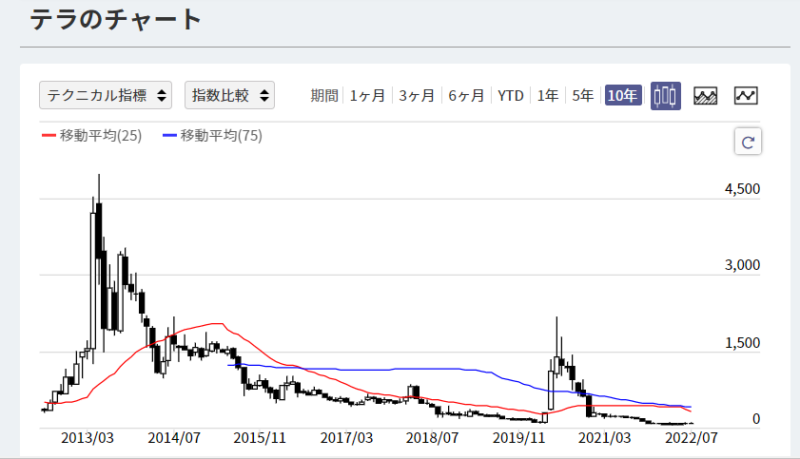Click the chart reload icon
The height and width of the screenshot is (459, 800).
click(748, 142)
